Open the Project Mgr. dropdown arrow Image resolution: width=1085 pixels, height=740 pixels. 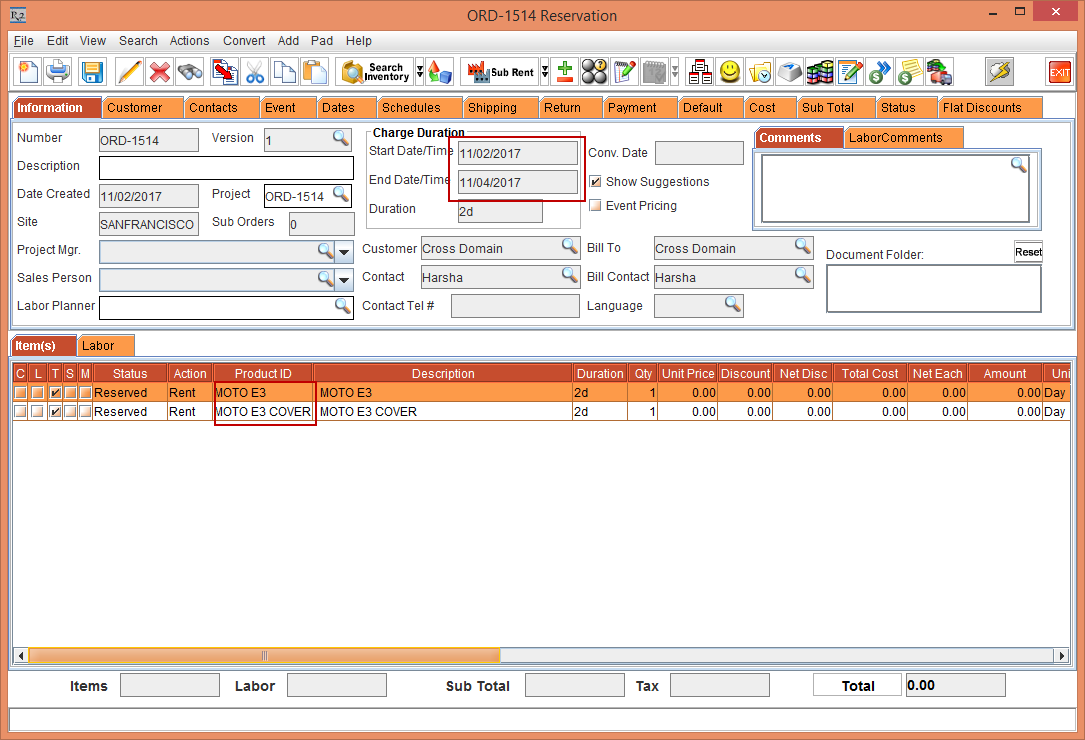click(344, 251)
